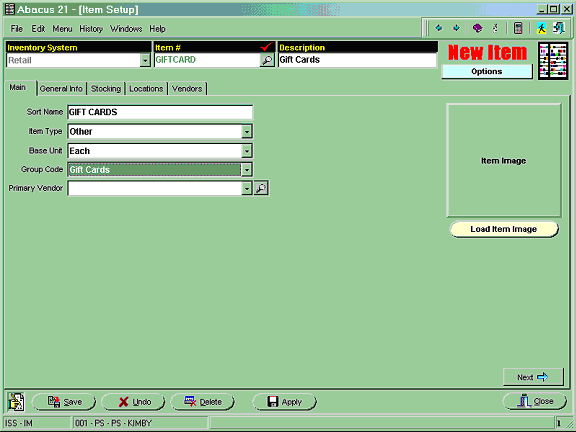576x432 pixels.
Task: Expand the Primary Vendor dropdown arrow
Action: [x=247, y=188]
